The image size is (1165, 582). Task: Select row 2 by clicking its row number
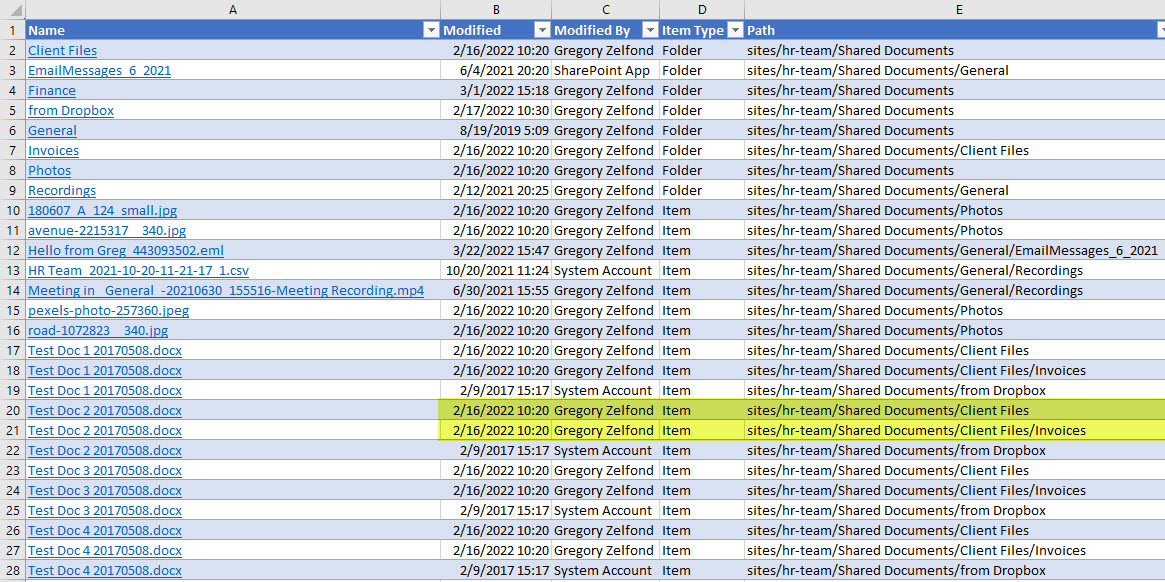point(10,50)
